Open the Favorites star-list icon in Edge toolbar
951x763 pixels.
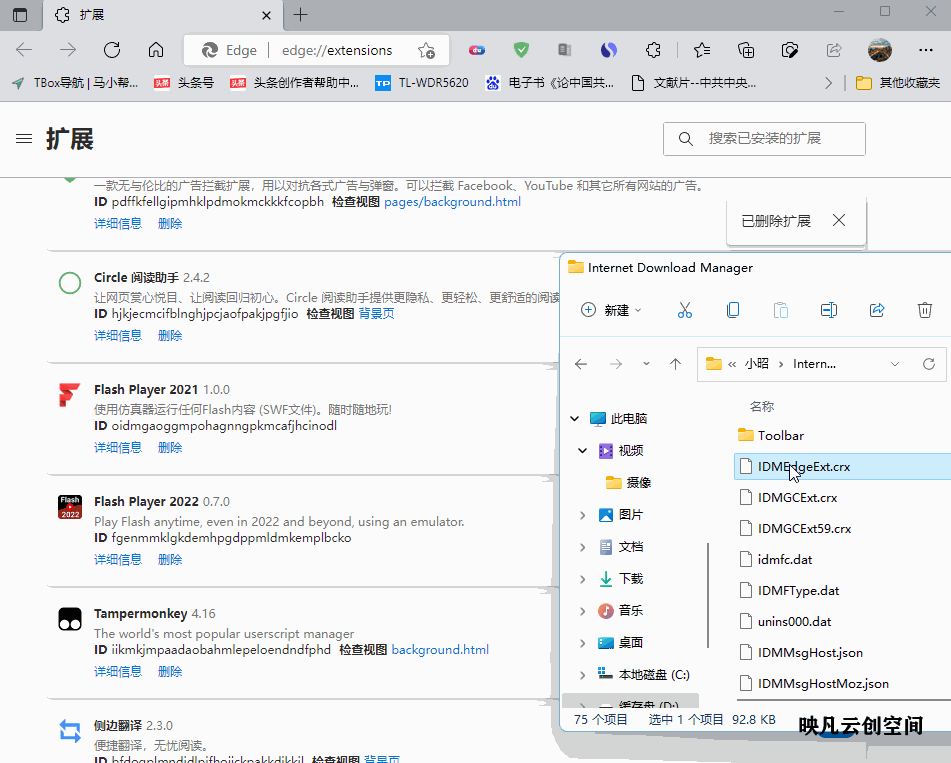(702, 50)
